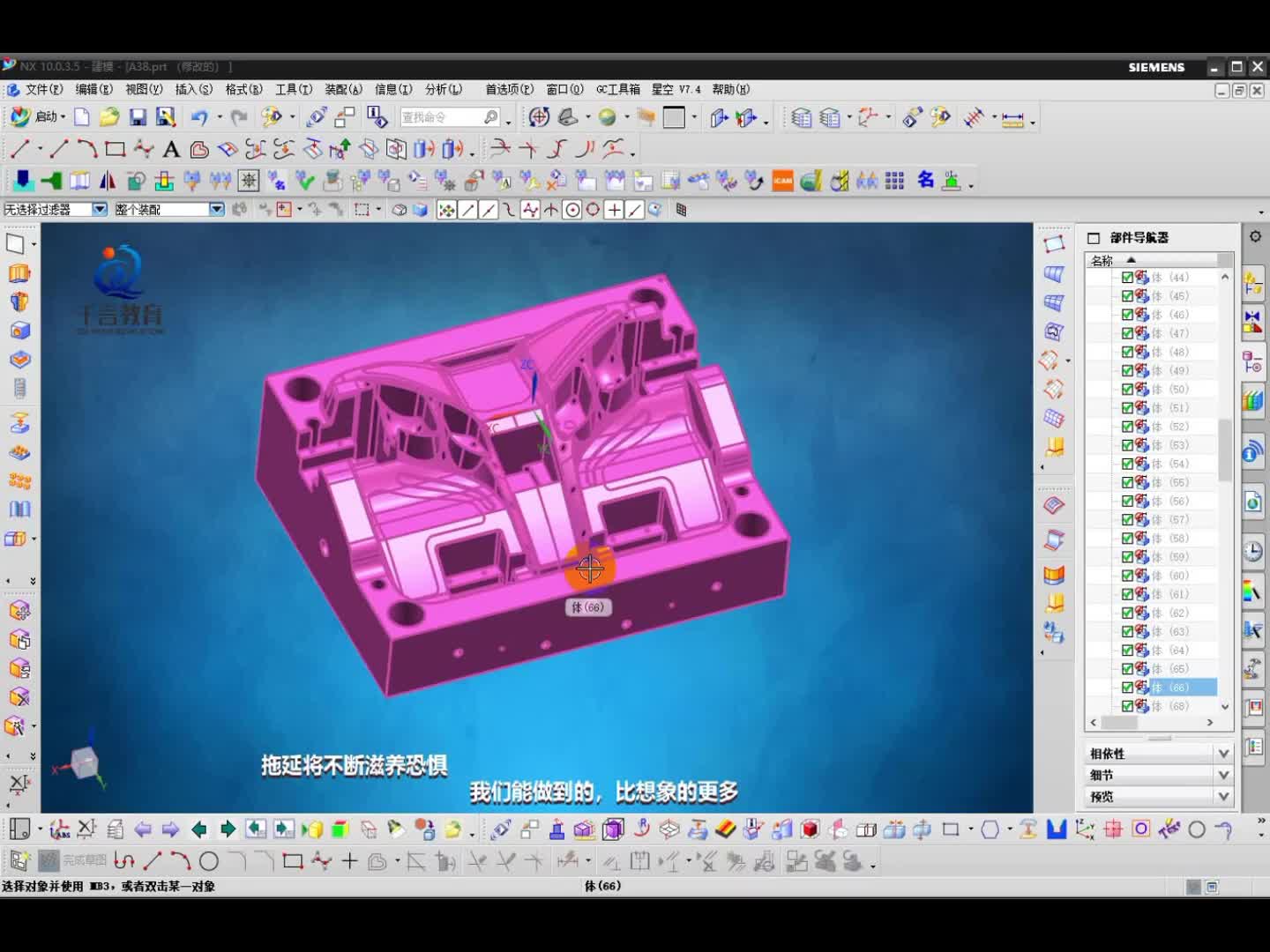Click the Point snap plus icon
Viewport: 1270px width, 952px height.
(614, 210)
